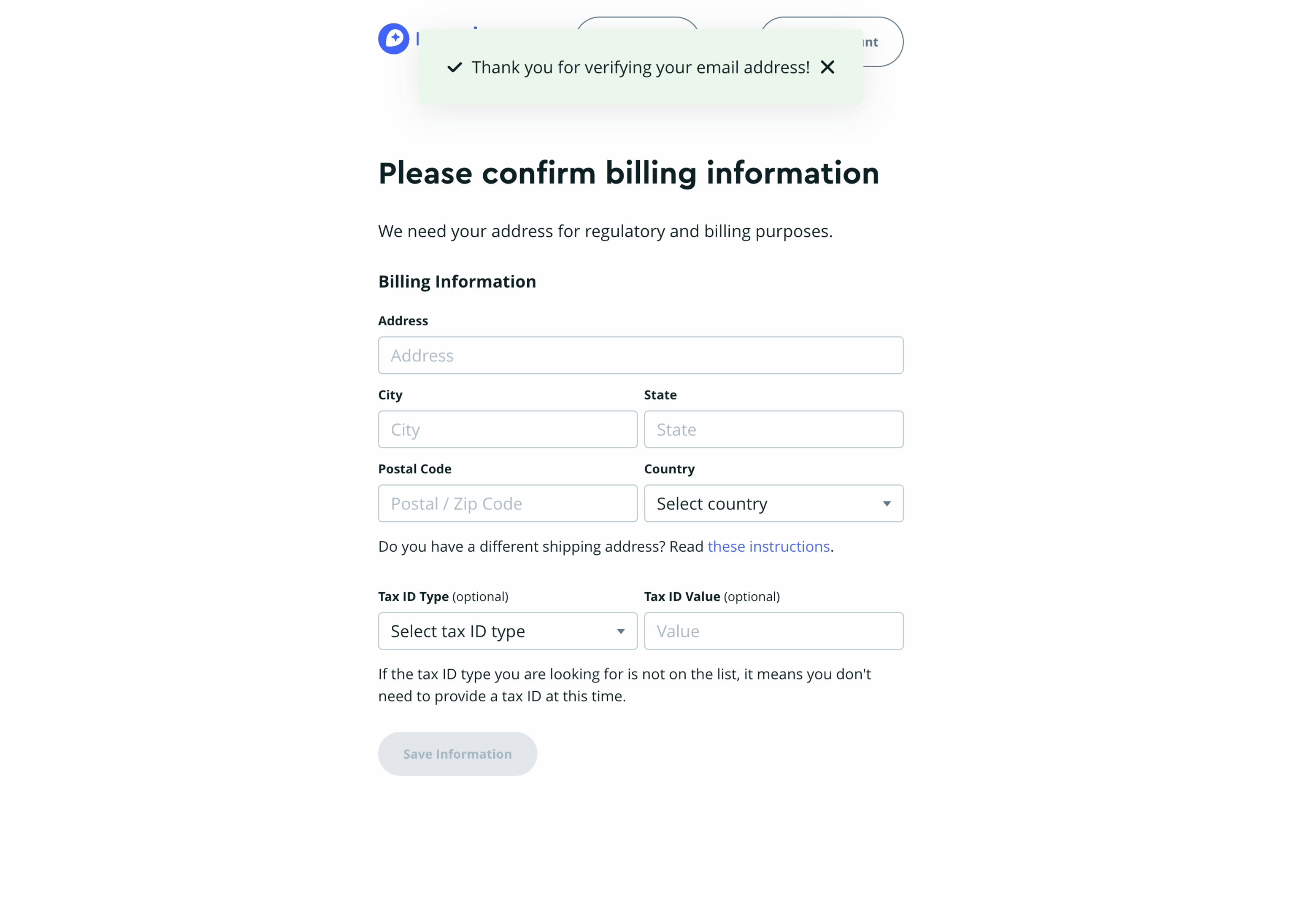
Task: Click the "Tax ID Type" label text
Action: (x=413, y=596)
